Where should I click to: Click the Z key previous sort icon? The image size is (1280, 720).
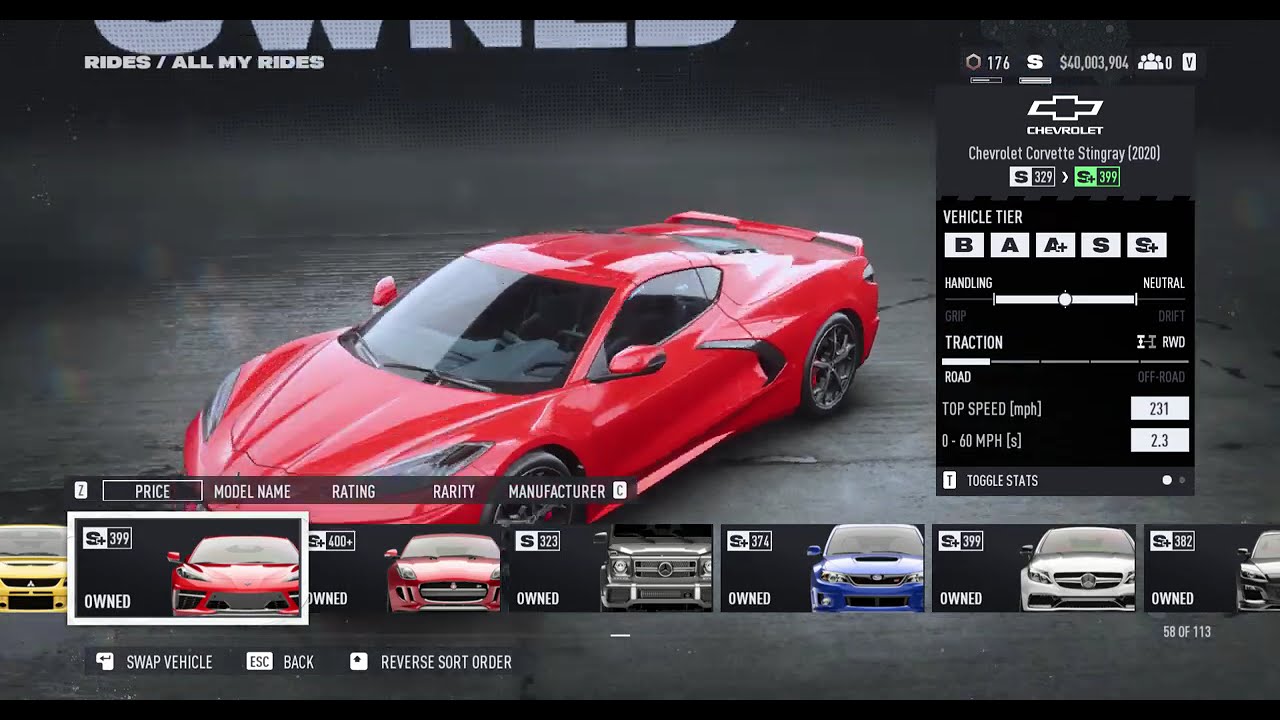[x=81, y=491]
